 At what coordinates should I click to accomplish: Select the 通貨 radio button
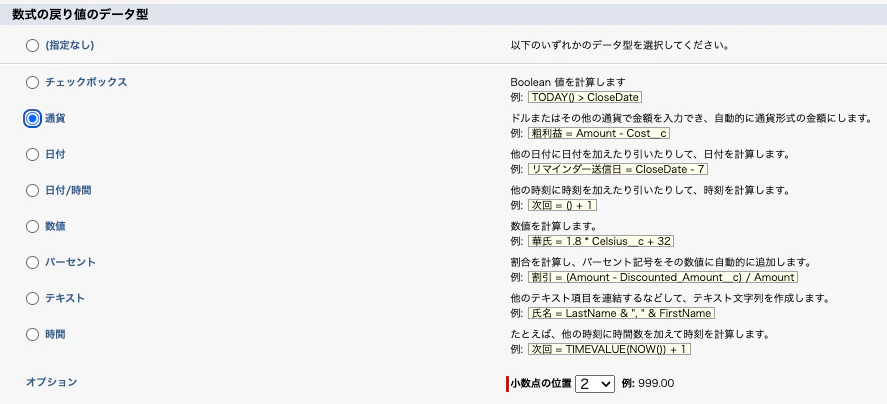click(32, 118)
